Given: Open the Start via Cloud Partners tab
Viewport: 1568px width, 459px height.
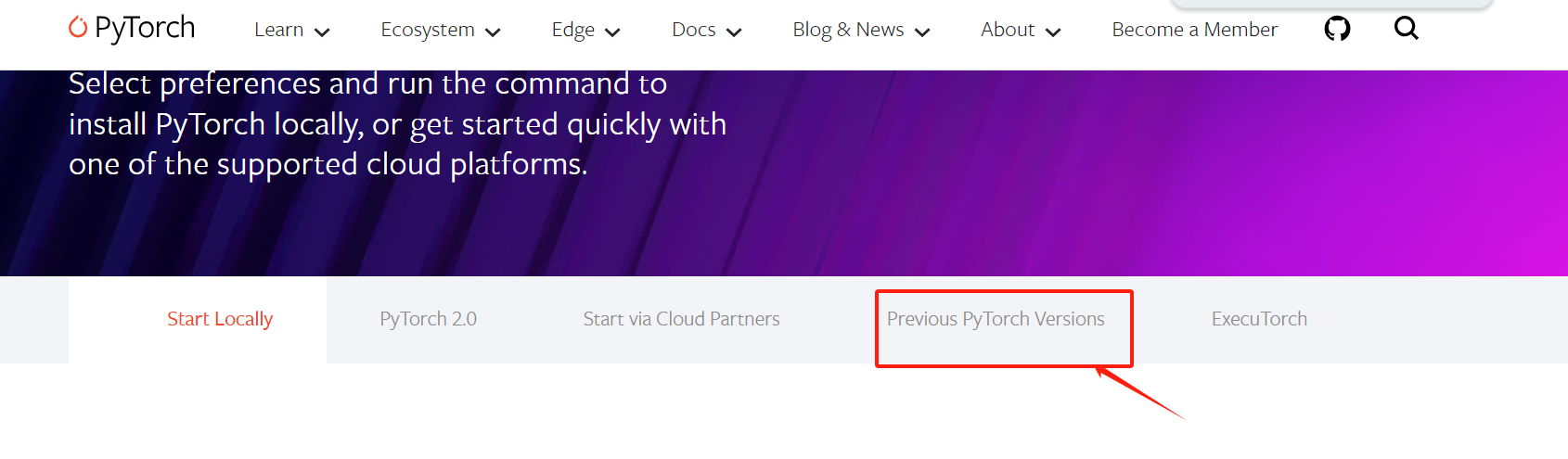Looking at the screenshot, I should (x=681, y=319).
